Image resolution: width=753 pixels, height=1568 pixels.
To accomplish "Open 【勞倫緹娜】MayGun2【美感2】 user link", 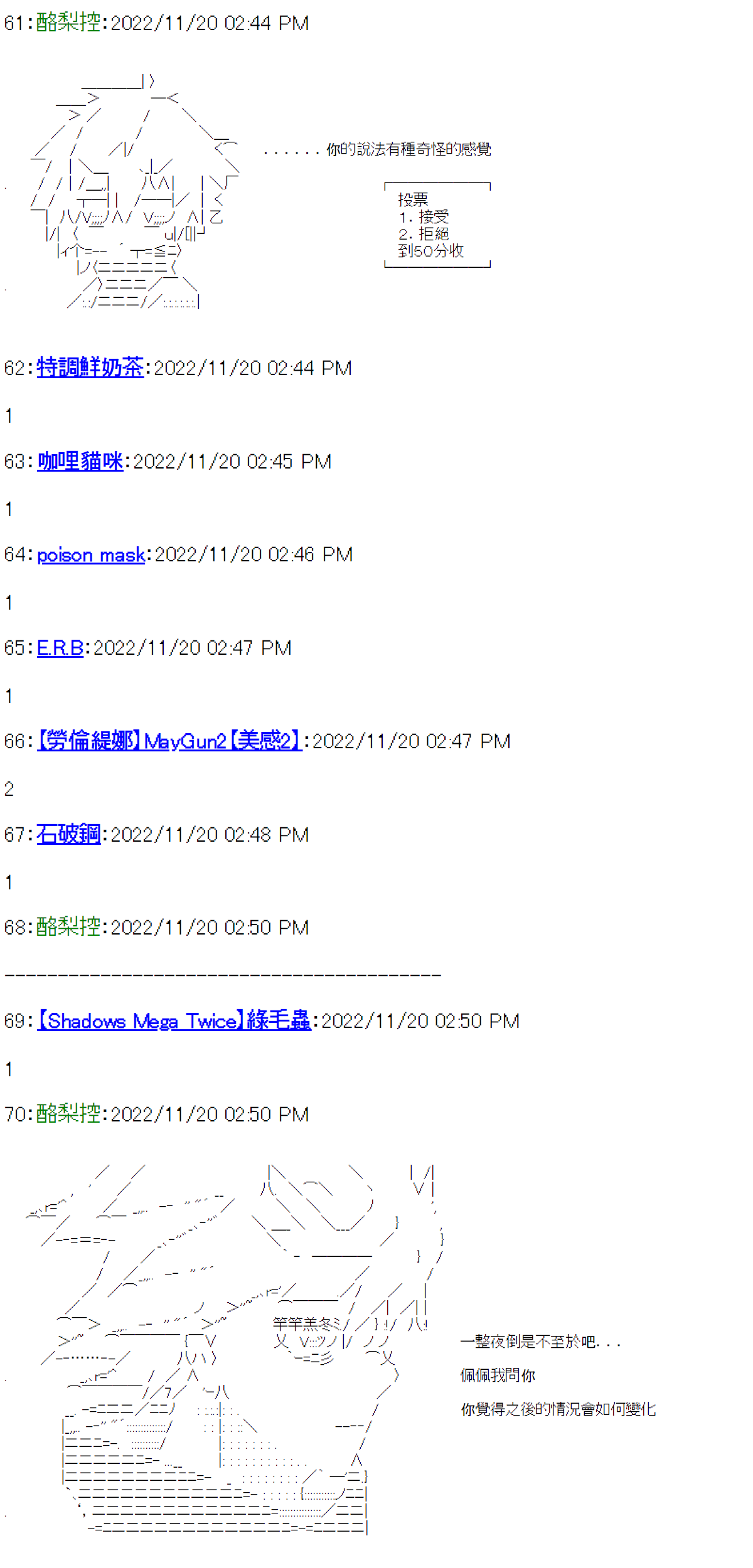I will (x=169, y=741).
